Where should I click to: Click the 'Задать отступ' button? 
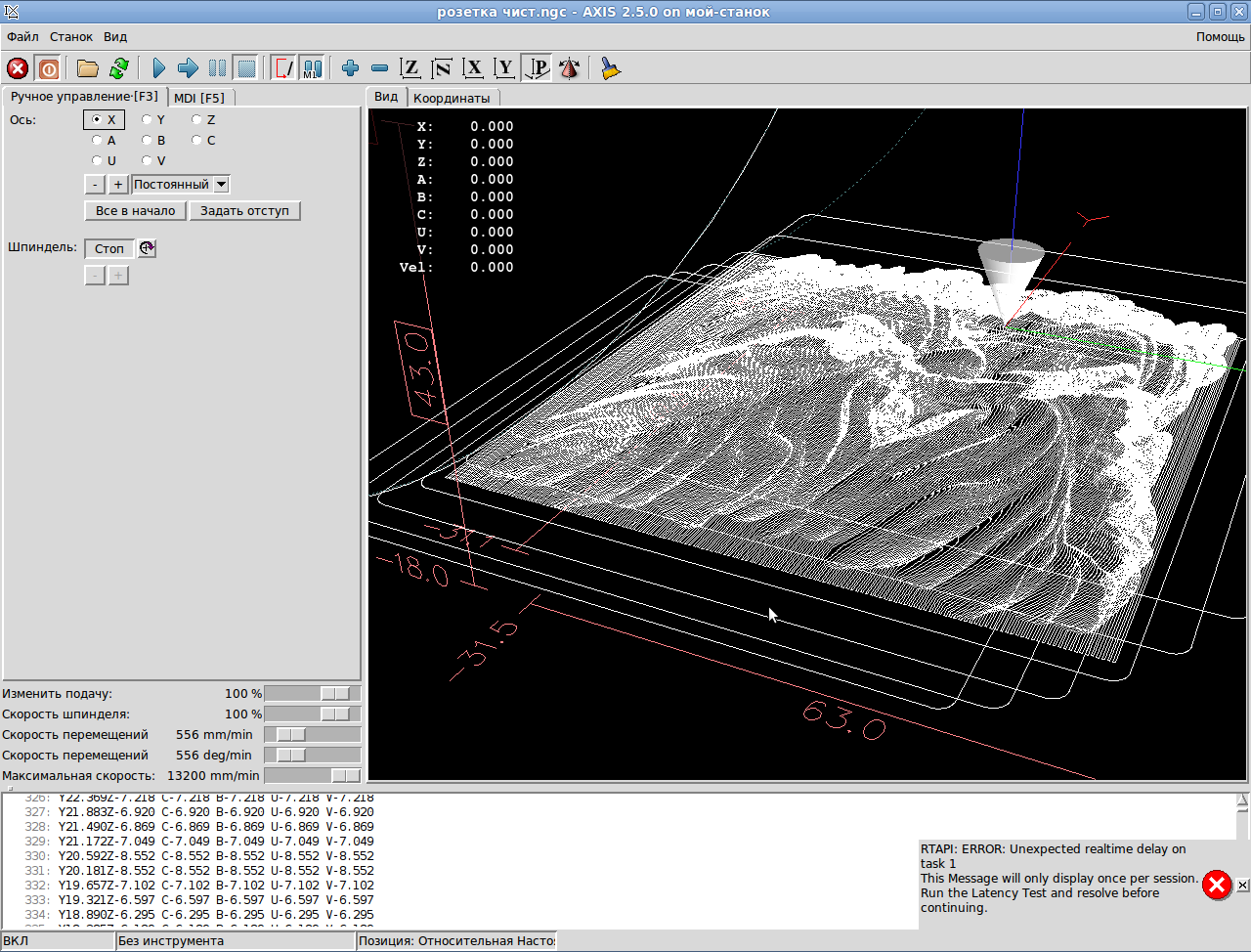tap(244, 210)
